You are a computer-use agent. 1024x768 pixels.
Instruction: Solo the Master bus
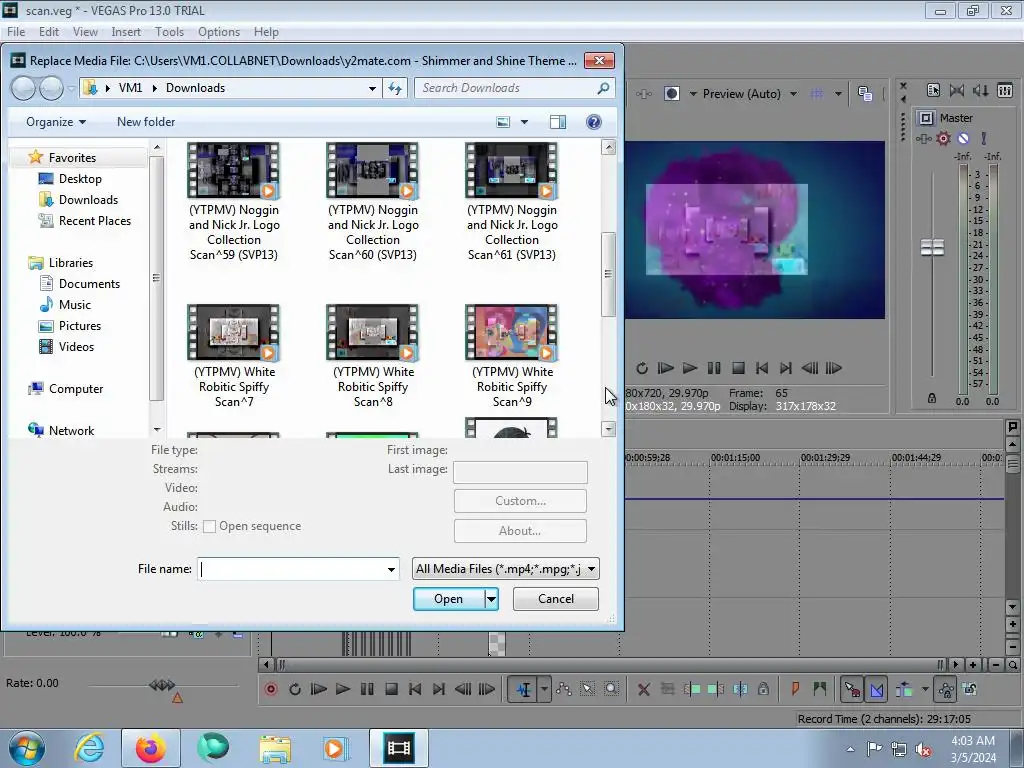tap(984, 138)
